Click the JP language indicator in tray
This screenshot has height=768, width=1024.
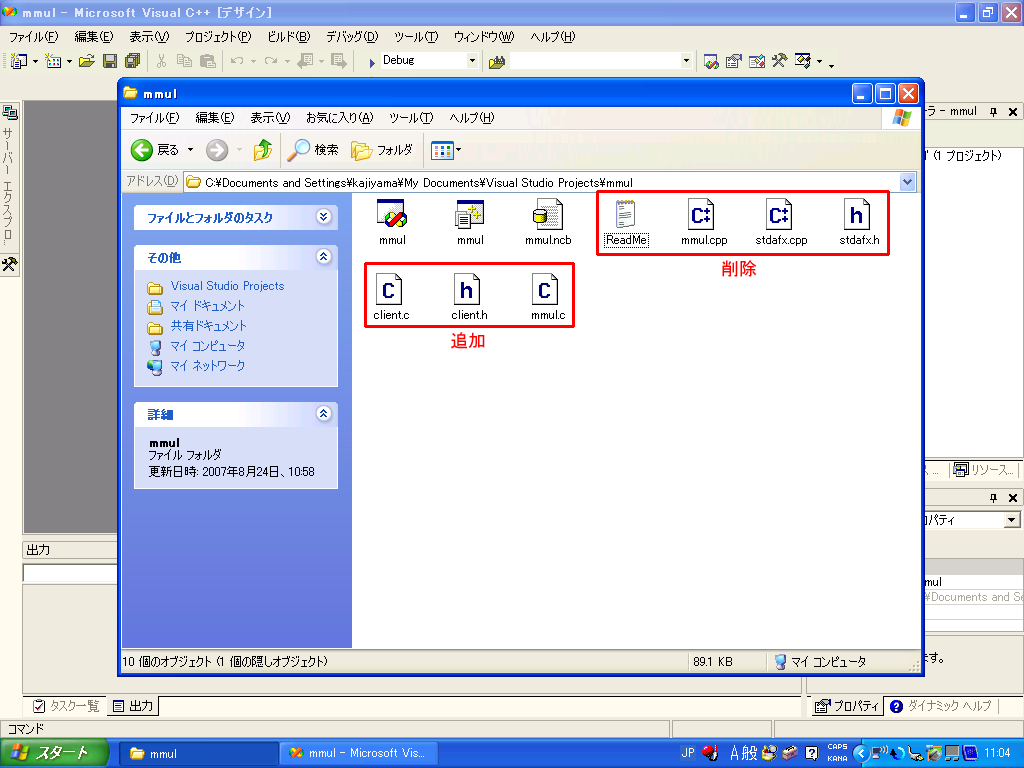click(688, 753)
